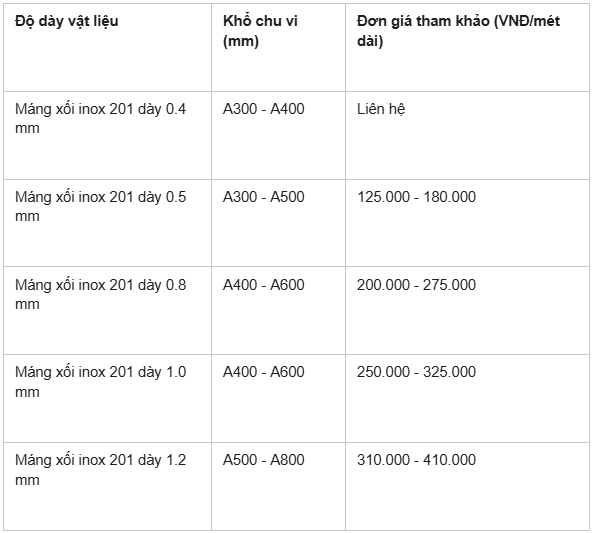
Task: Click the 'Độ dày vật liệu' column header
Action: point(107,48)
